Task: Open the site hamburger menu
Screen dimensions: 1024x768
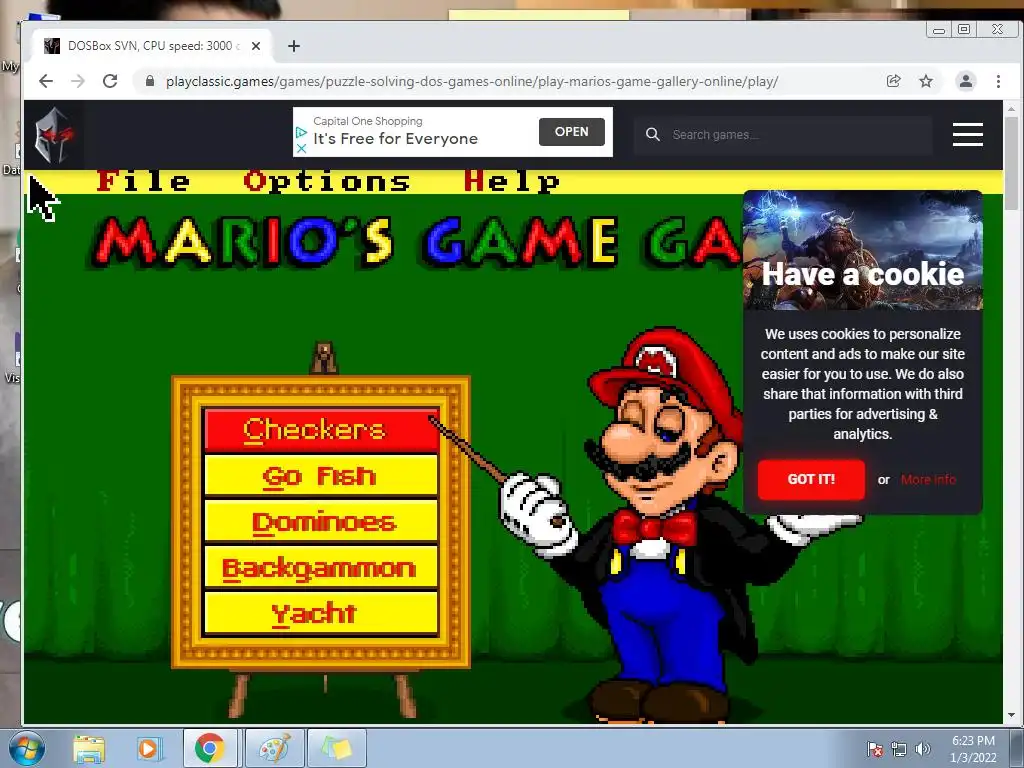Action: coord(968,135)
